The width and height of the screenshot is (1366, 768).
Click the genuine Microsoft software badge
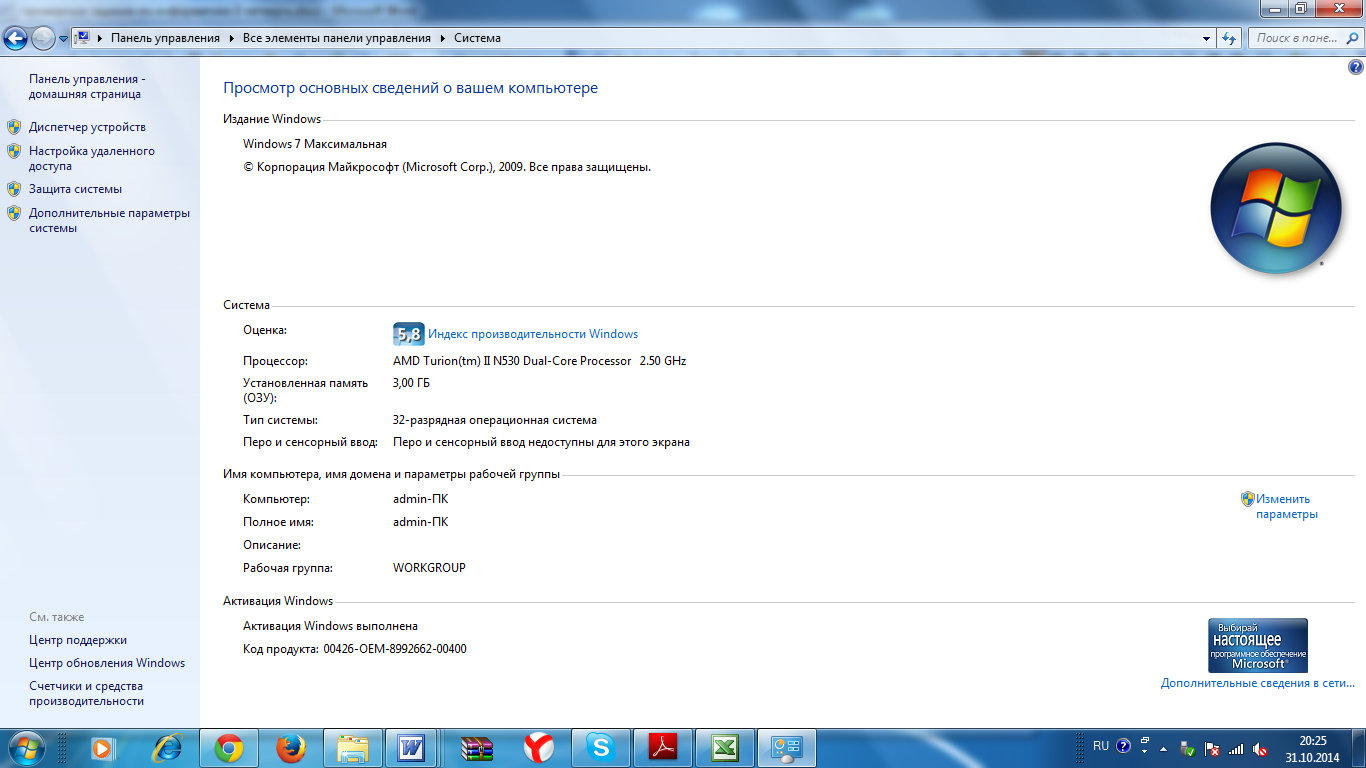tap(1258, 645)
